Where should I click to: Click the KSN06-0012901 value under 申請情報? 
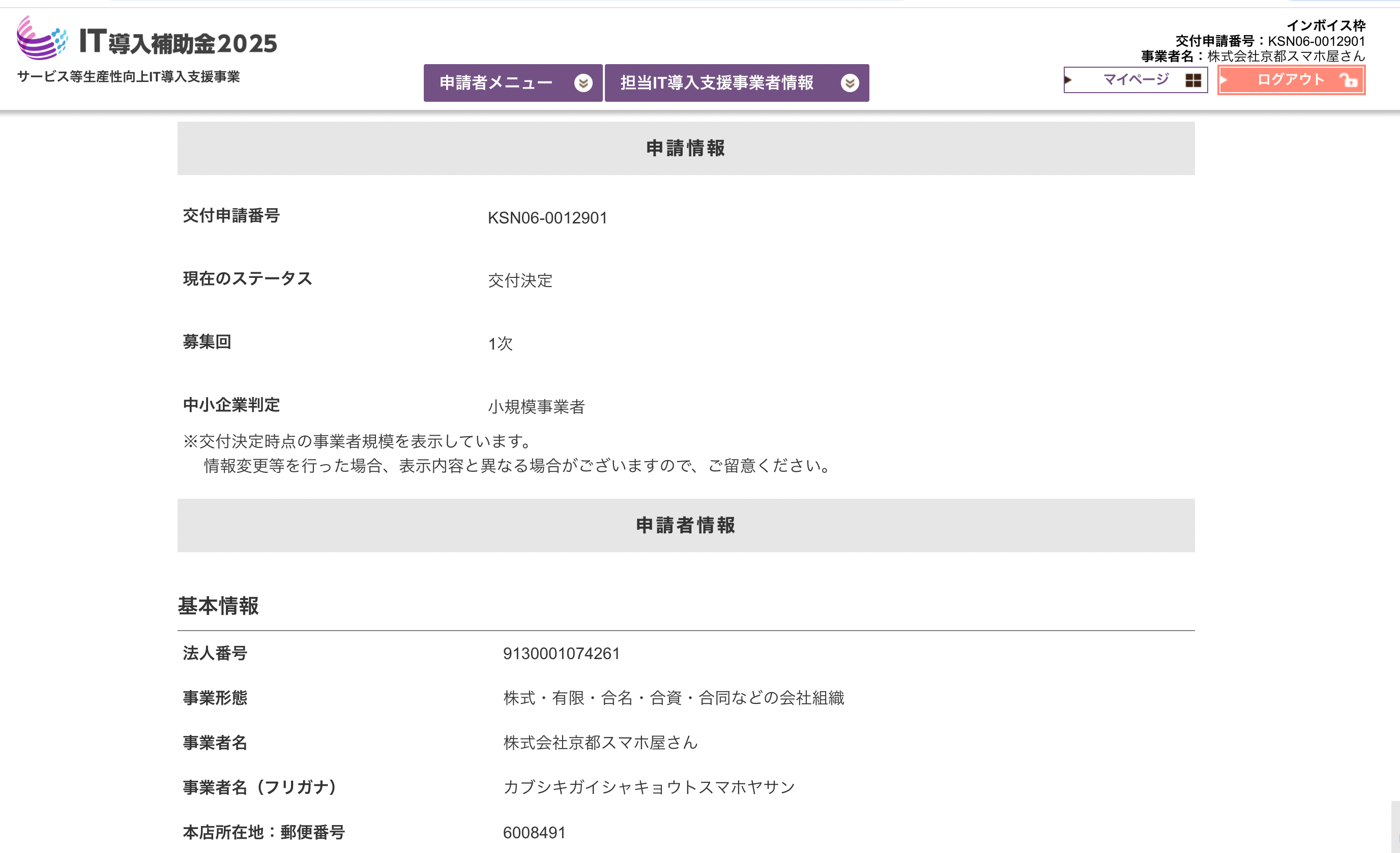pos(547,218)
